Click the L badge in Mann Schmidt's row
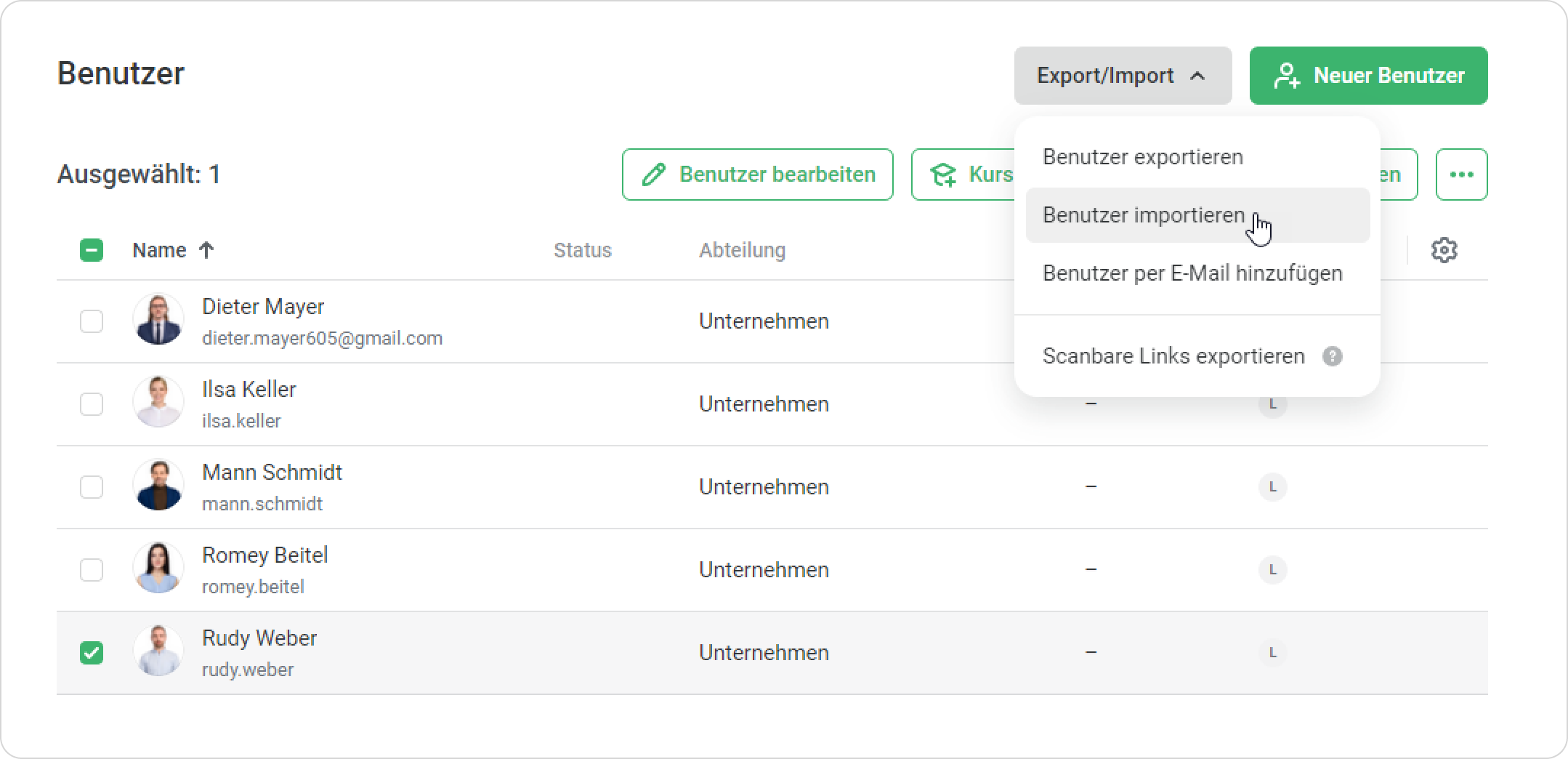This screenshot has height=759, width=1568. pyautogui.click(x=1272, y=486)
